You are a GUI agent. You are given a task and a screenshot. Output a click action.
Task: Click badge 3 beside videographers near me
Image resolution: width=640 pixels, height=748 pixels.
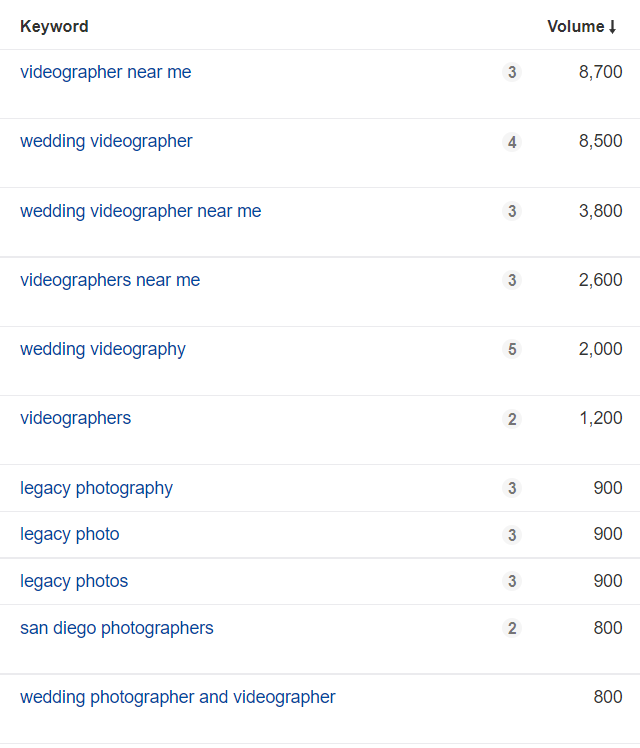(512, 280)
